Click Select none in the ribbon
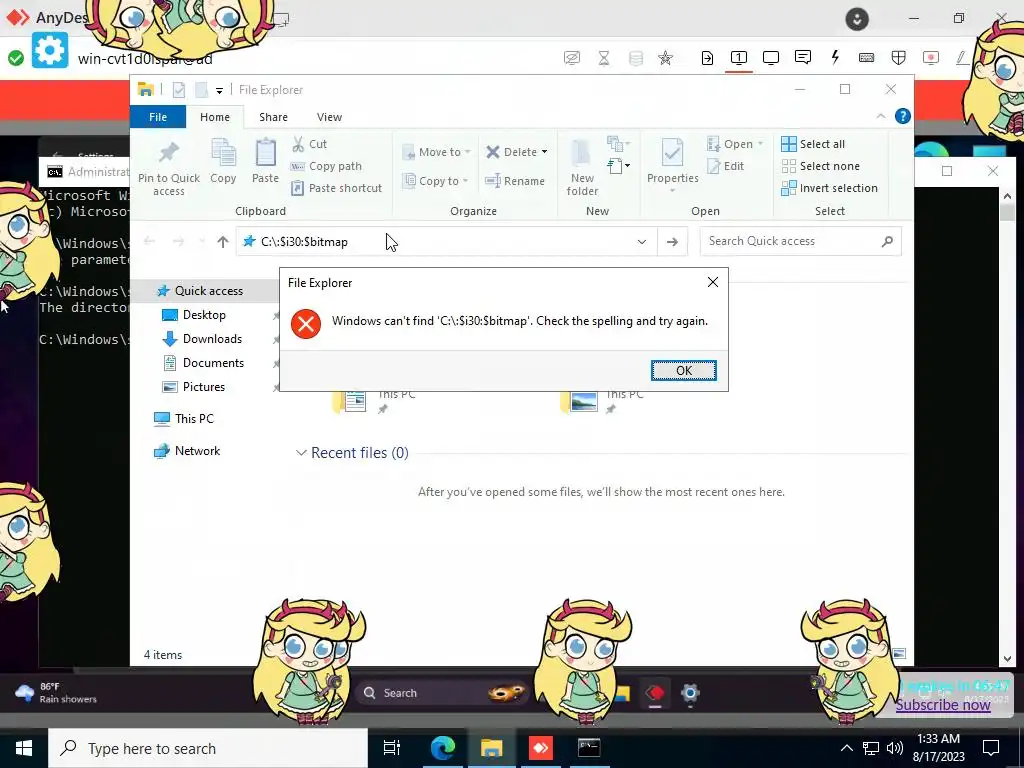This screenshot has width=1024, height=768. [820, 166]
